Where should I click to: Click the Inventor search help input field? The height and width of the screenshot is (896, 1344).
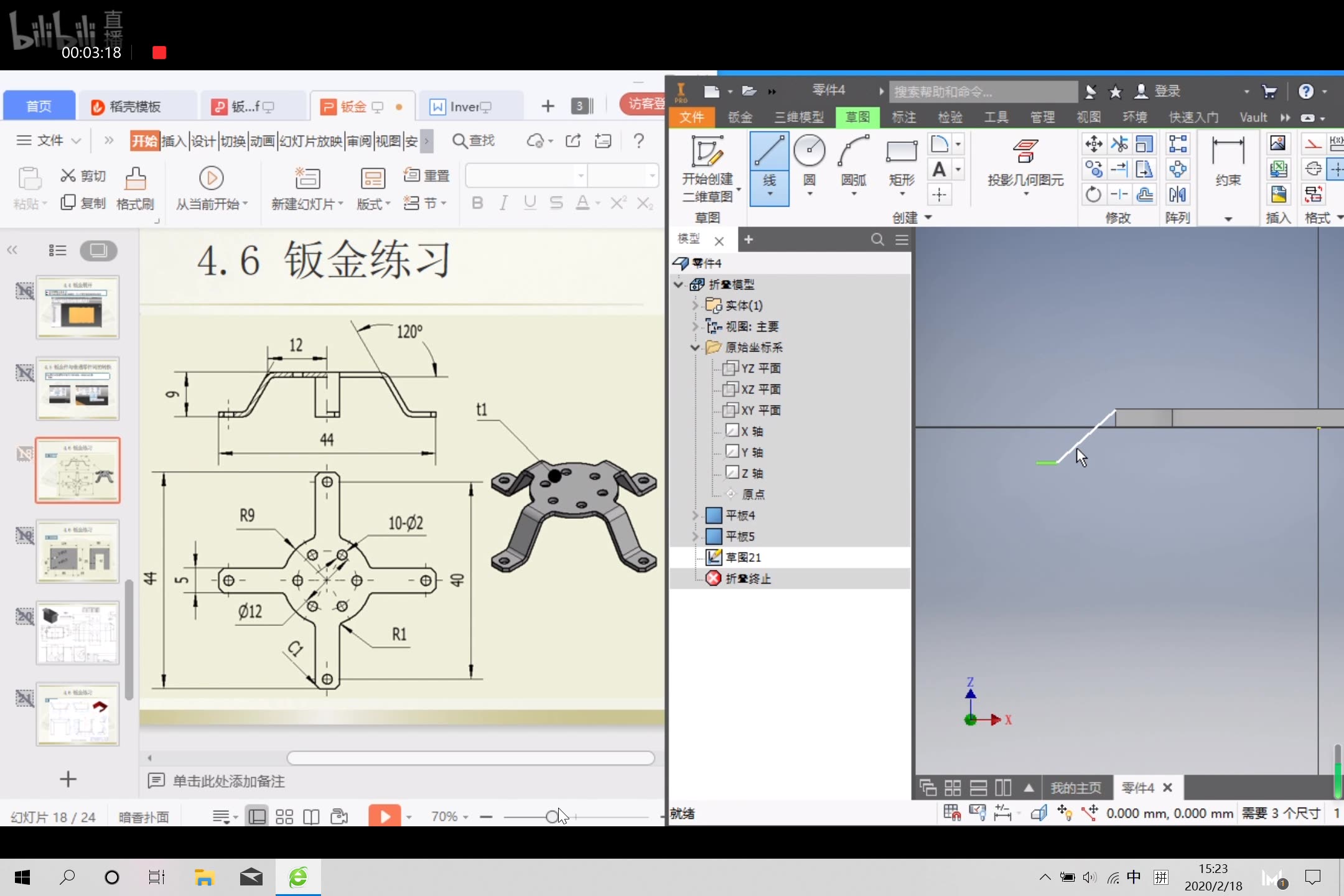(x=983, y=91)
